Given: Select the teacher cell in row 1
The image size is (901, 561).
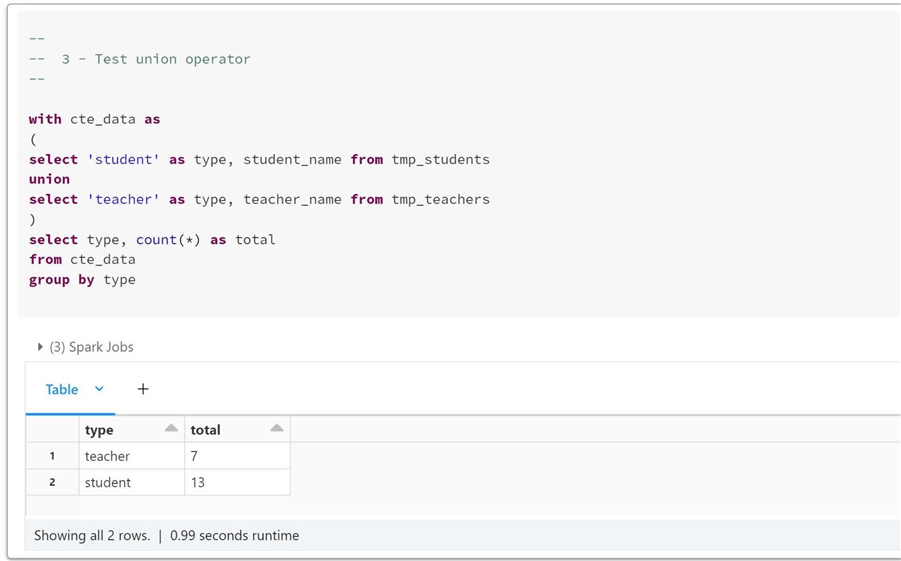Looking at the screenshot, I should click(132, 456).
